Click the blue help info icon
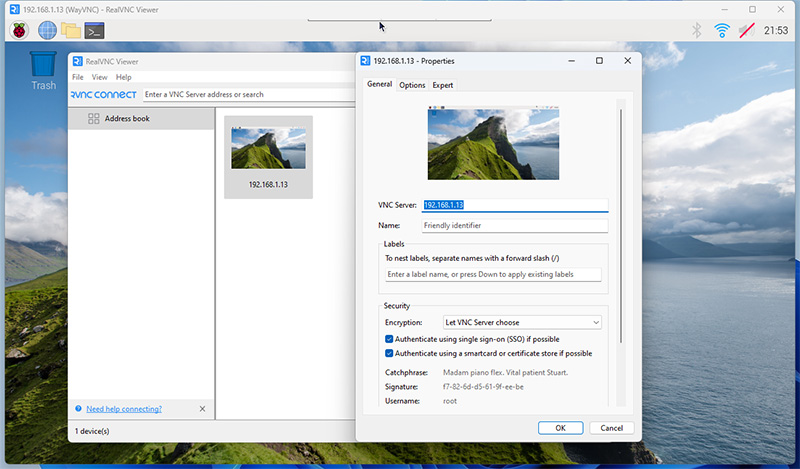The height and width of the screenshot is (469, 800). [79, 408]
